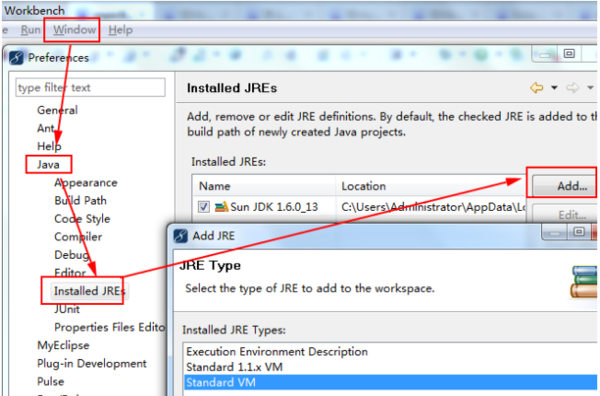This screenshot has width=600, height=396.
Task: Maximize the Preferences window
Action: click(569, 54)
